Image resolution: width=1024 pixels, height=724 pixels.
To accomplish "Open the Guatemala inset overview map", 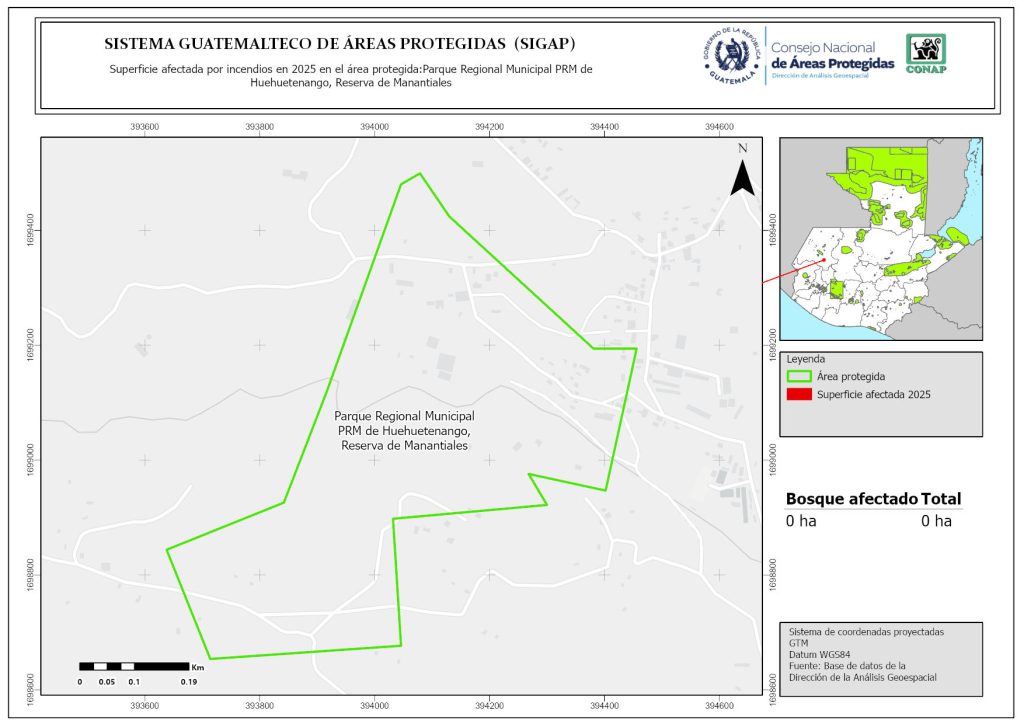I will click(880, 238).
